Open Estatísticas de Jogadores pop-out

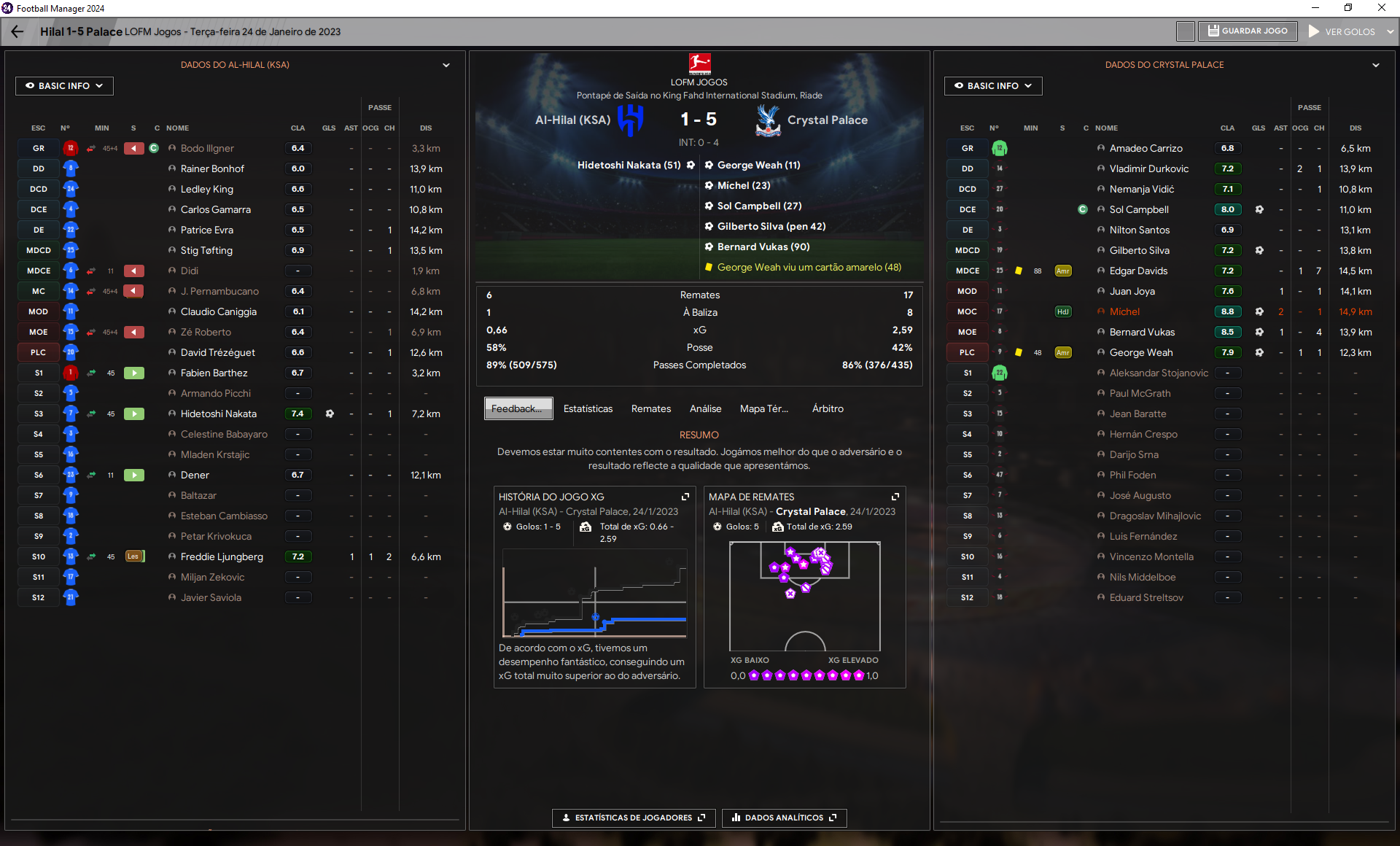(x=634, y=818)
